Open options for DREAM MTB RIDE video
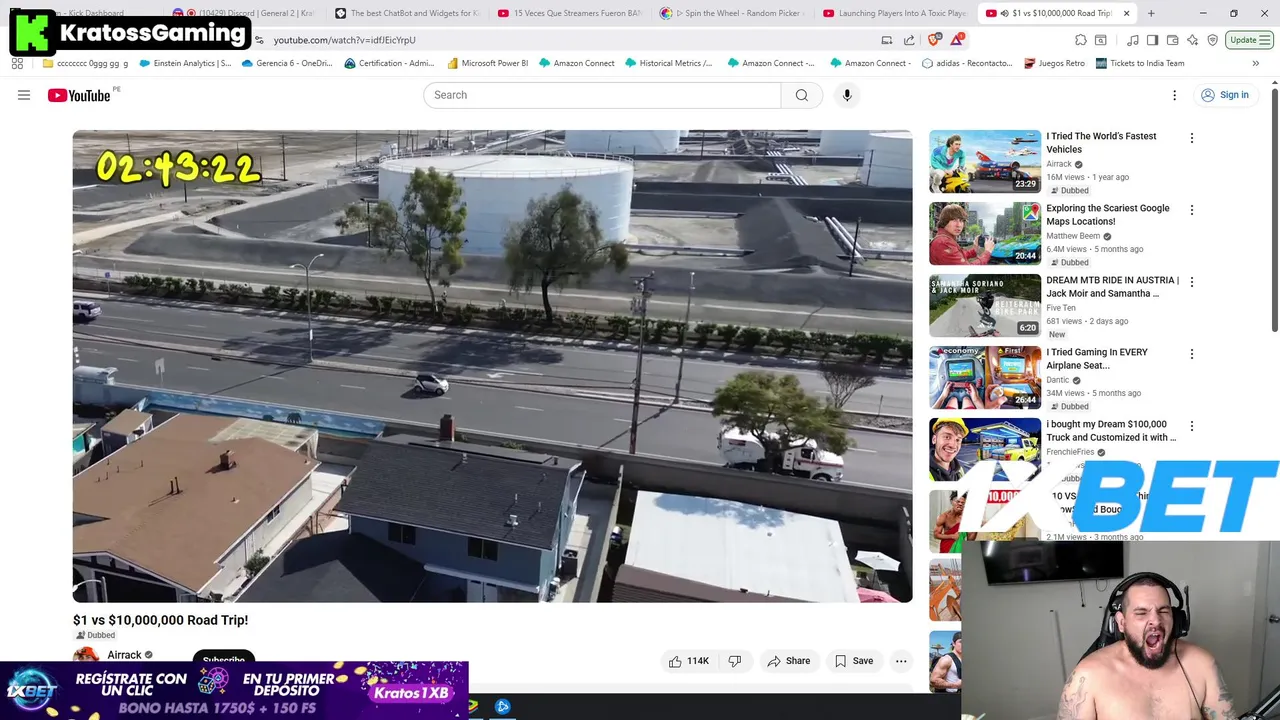Screen dimensions: 1280x720 (1191, 282)
